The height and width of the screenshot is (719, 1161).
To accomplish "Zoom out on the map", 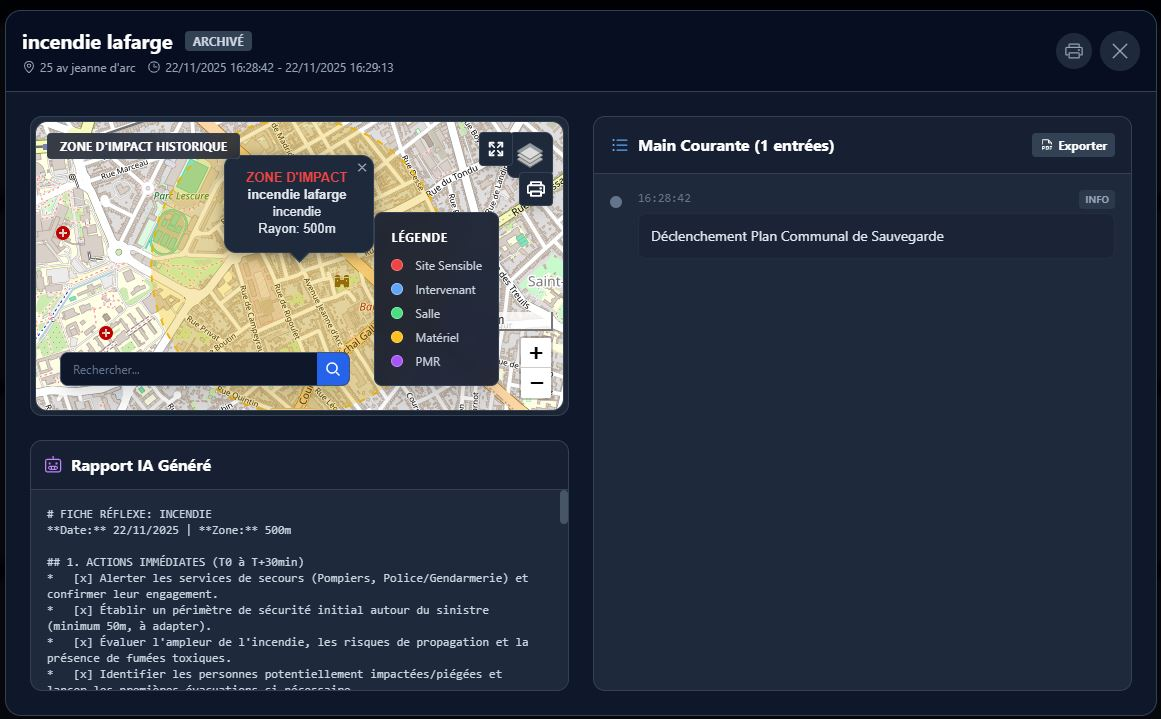I will coord(536,383).
